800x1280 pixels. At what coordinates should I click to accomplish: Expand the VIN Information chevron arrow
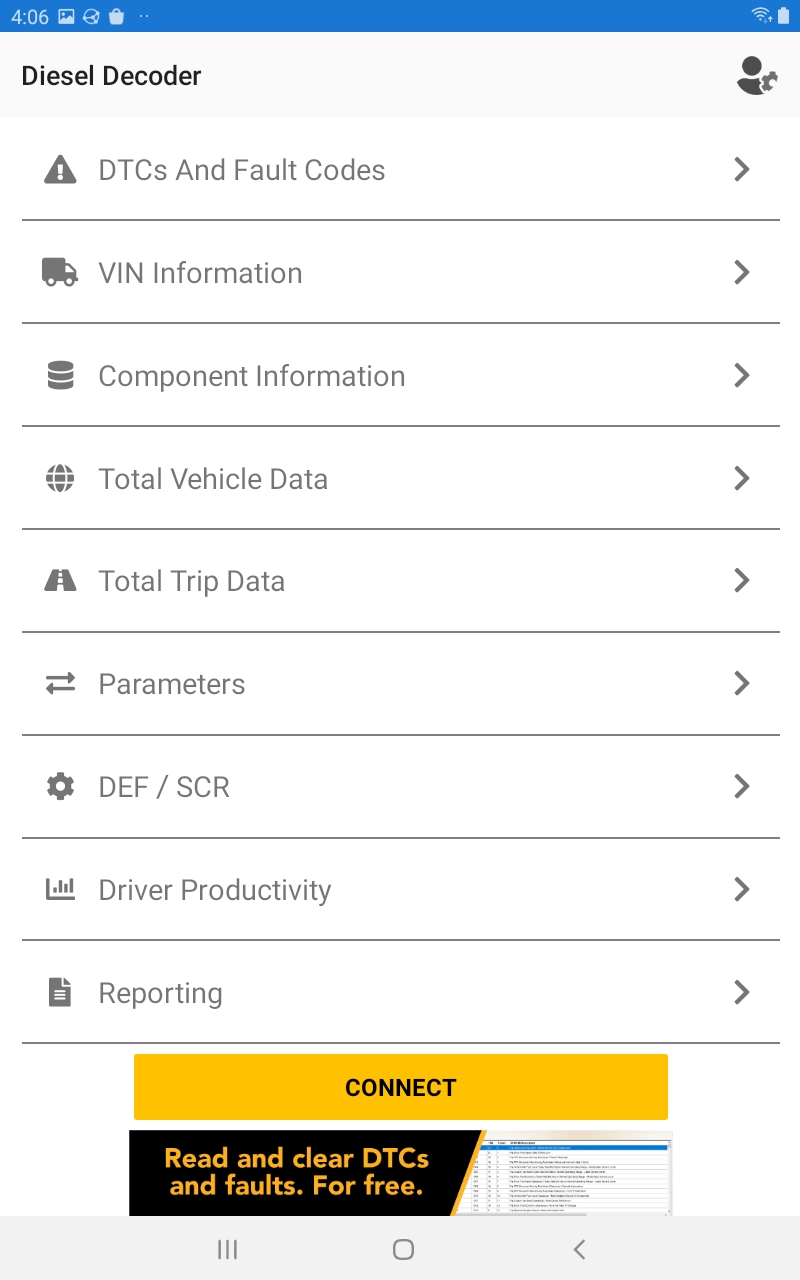[x=742, y=273]
